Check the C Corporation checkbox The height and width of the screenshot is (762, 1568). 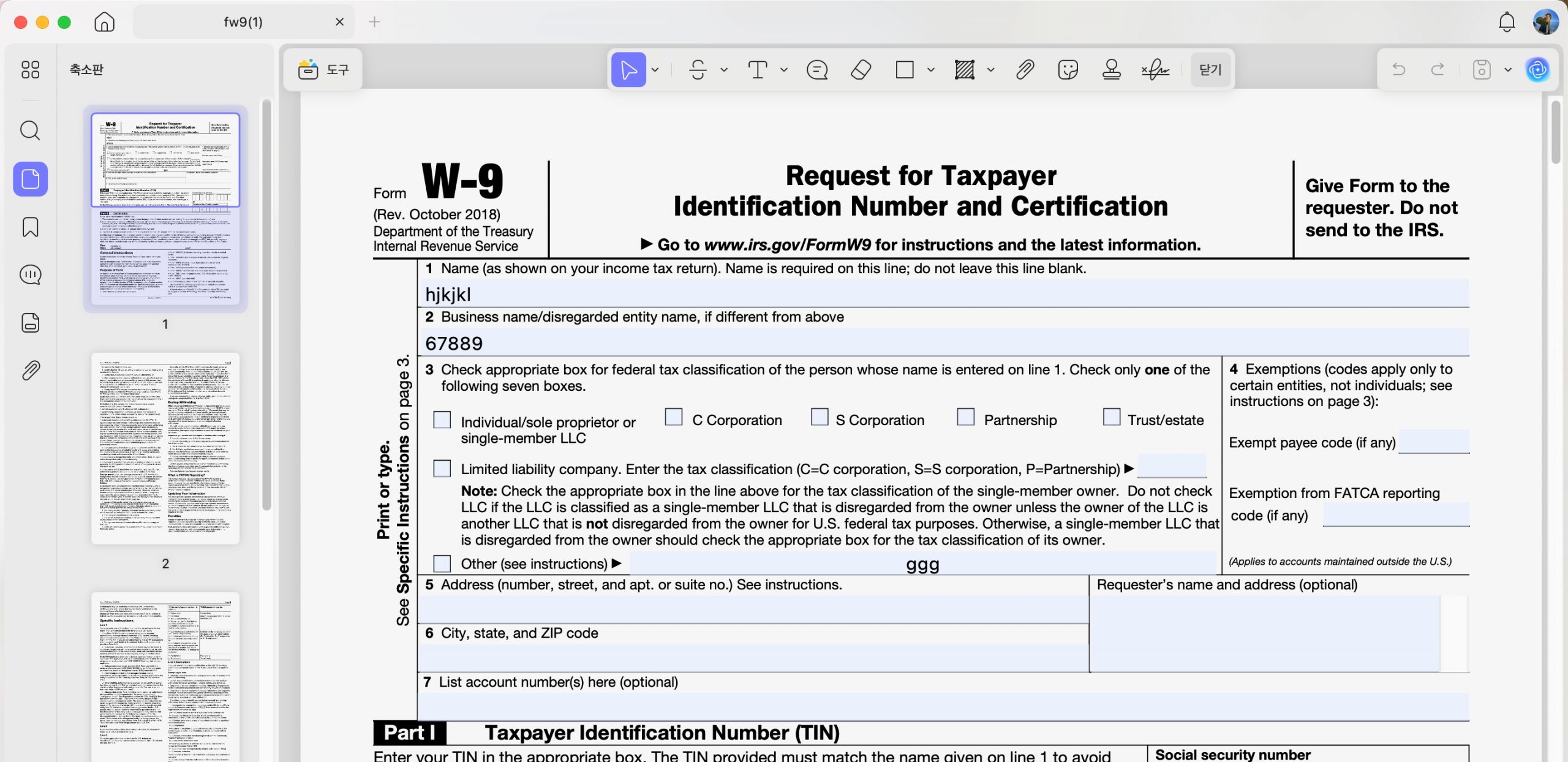click(673, 417)
